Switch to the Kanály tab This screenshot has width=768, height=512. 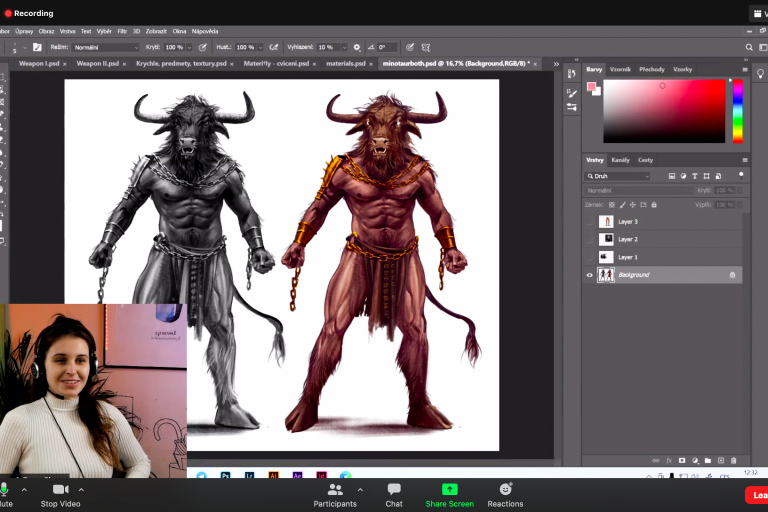[620, 160]
